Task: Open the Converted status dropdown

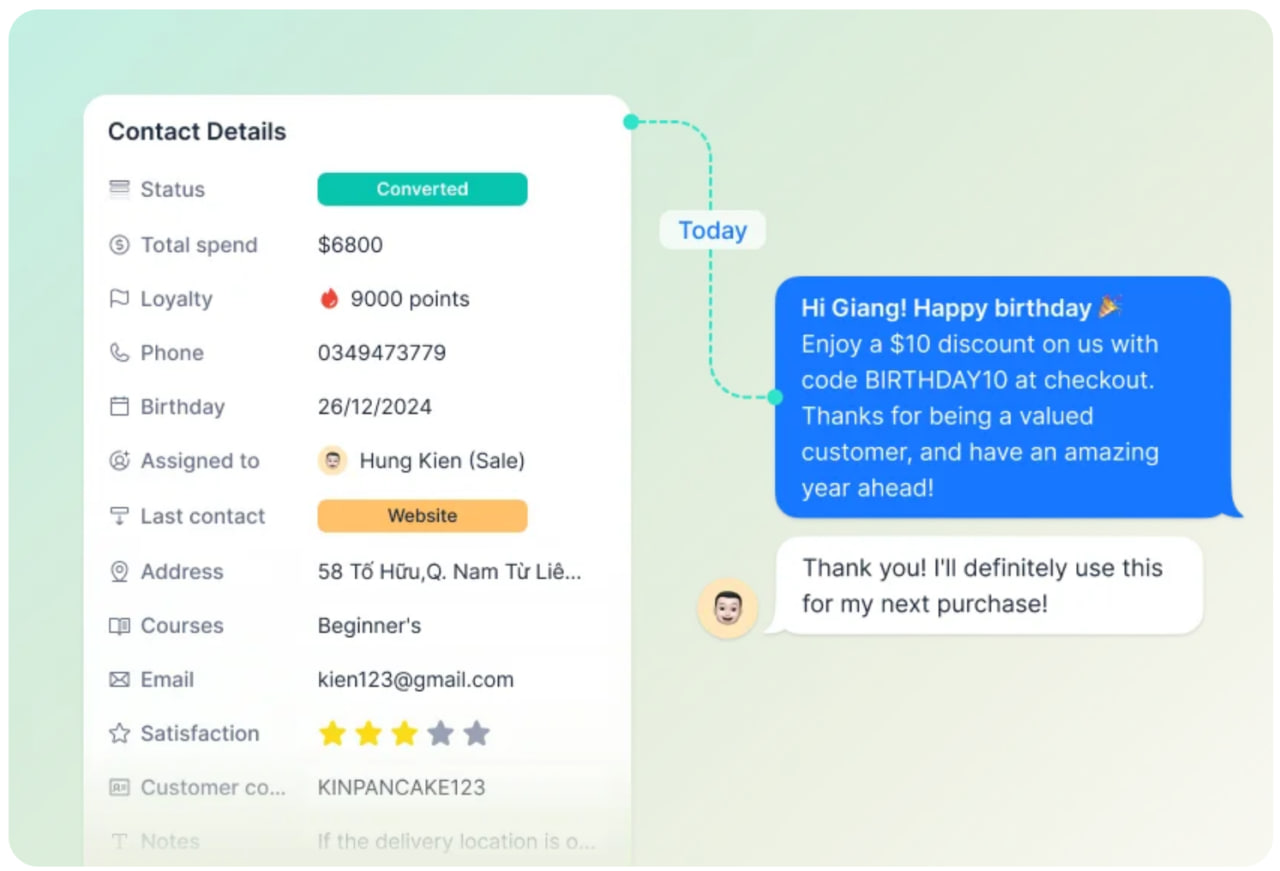Action: tap(422, 189)
